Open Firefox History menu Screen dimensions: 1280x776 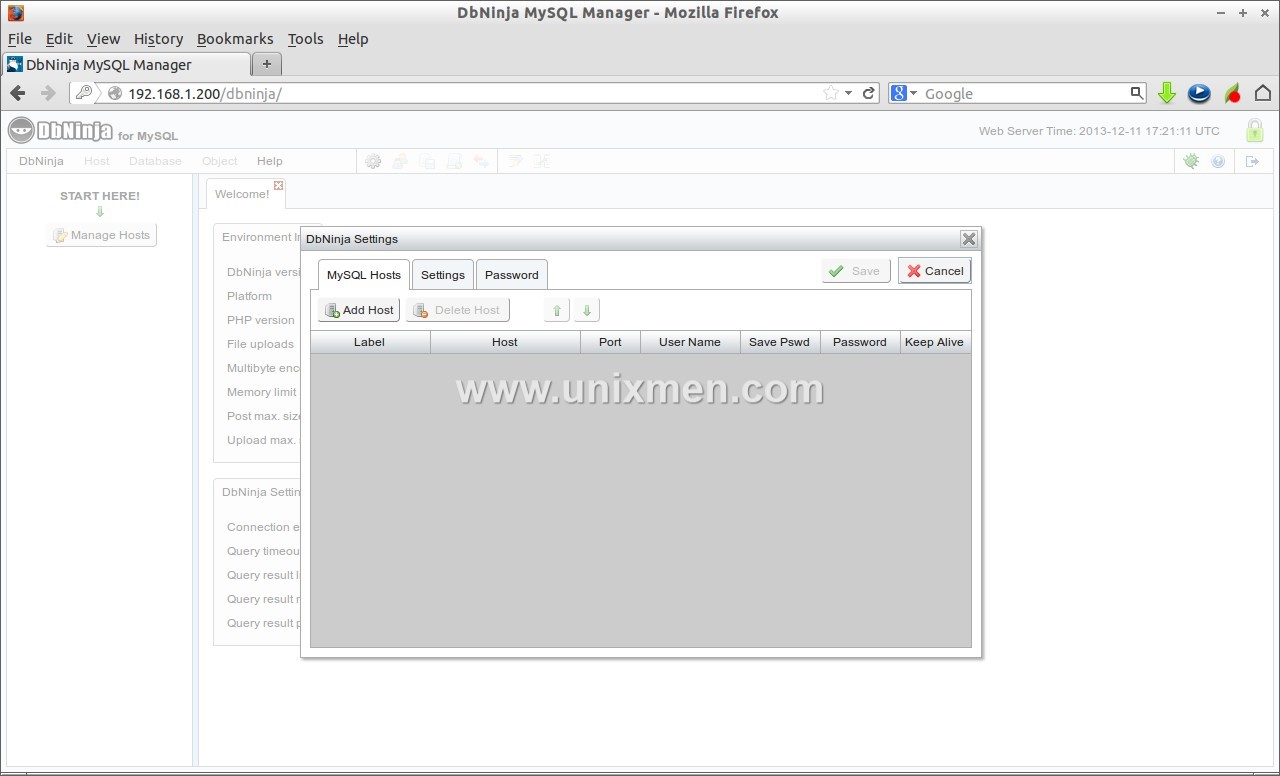(x=159, y=39)
